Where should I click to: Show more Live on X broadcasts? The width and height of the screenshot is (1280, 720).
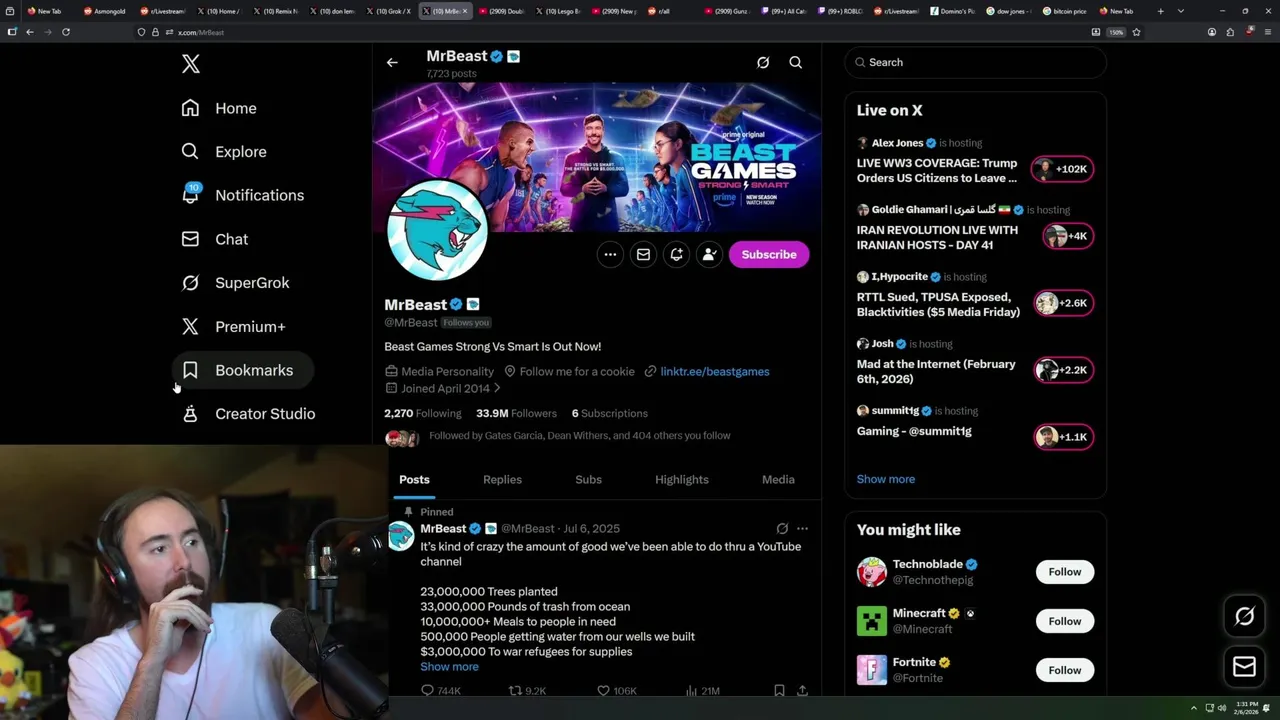[885, 479]
